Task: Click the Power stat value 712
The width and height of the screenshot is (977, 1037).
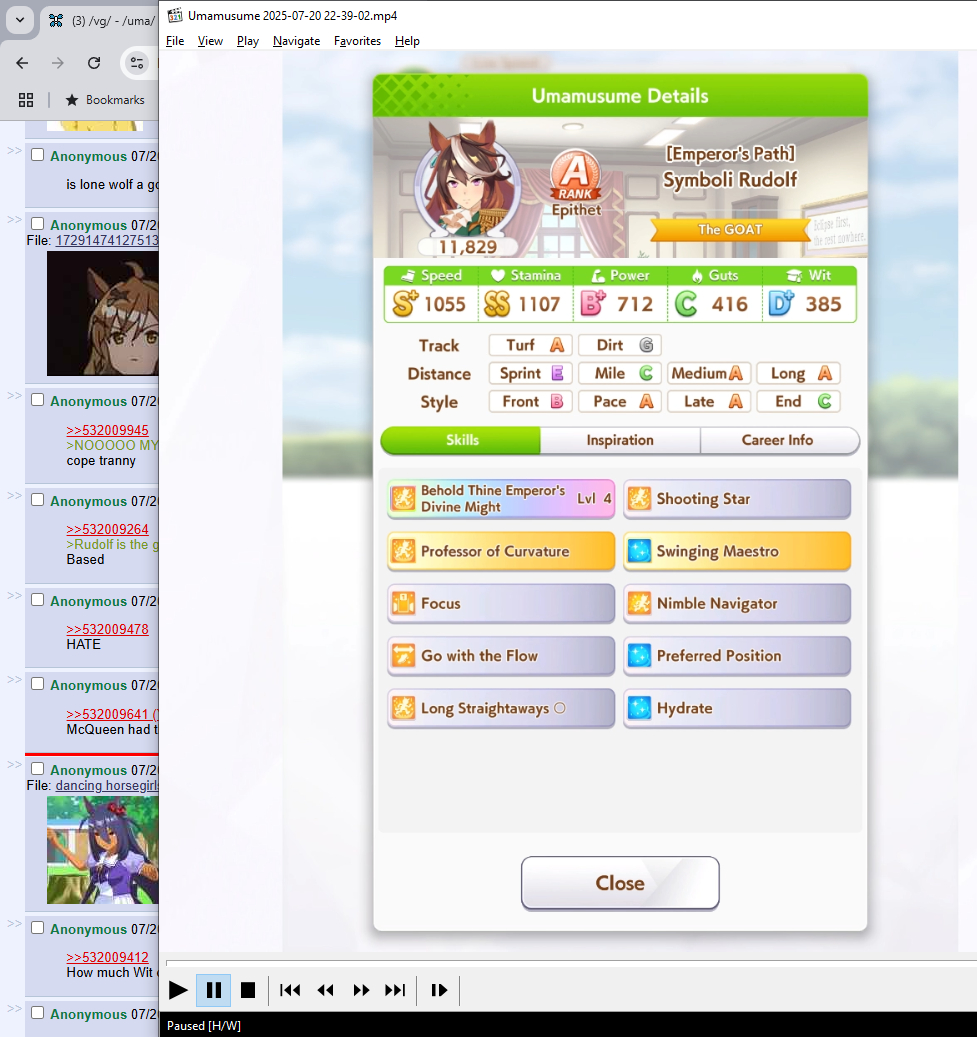Action: point(634,304)
